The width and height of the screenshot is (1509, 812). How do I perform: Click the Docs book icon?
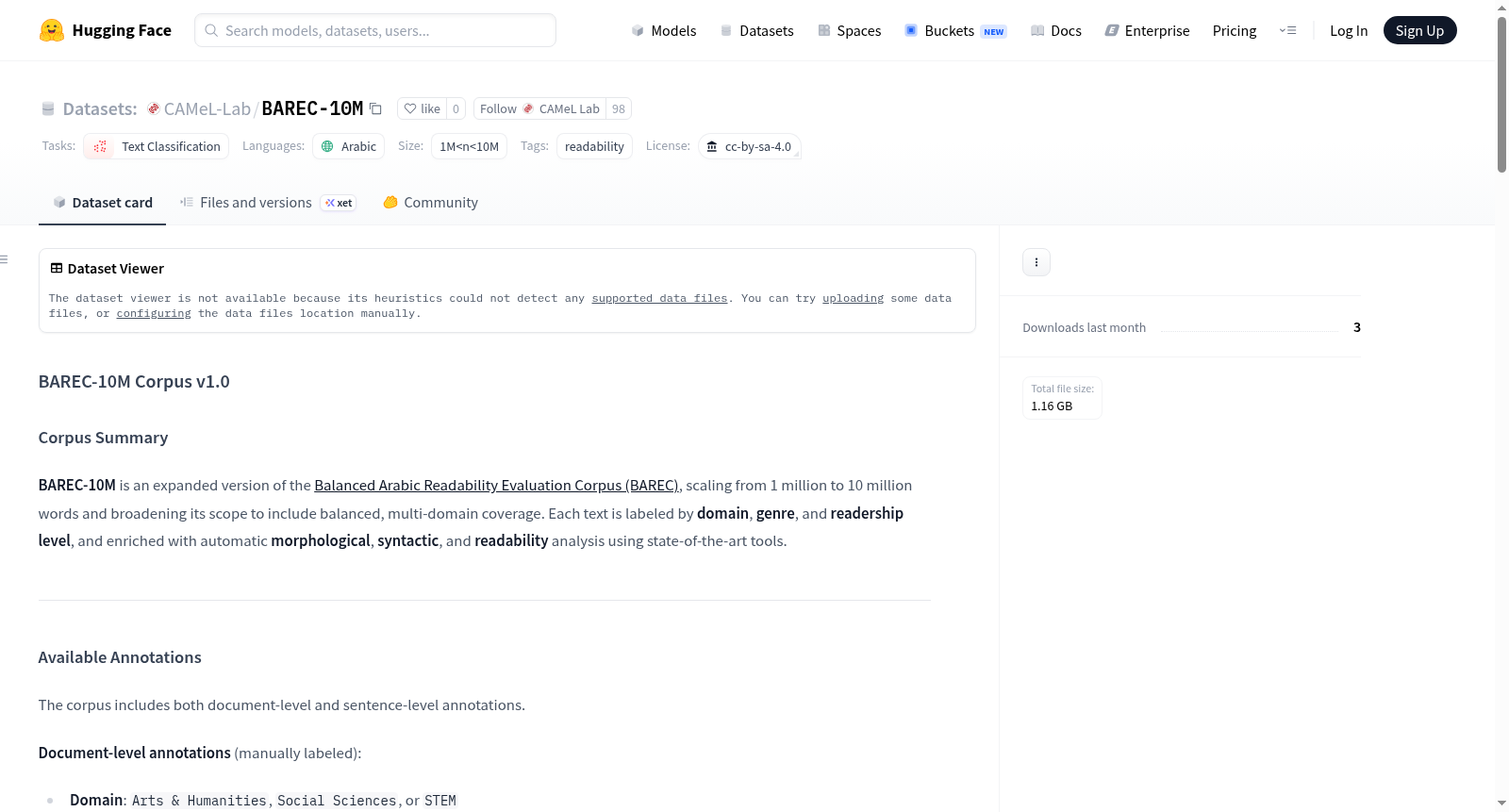coord(1037,30)
